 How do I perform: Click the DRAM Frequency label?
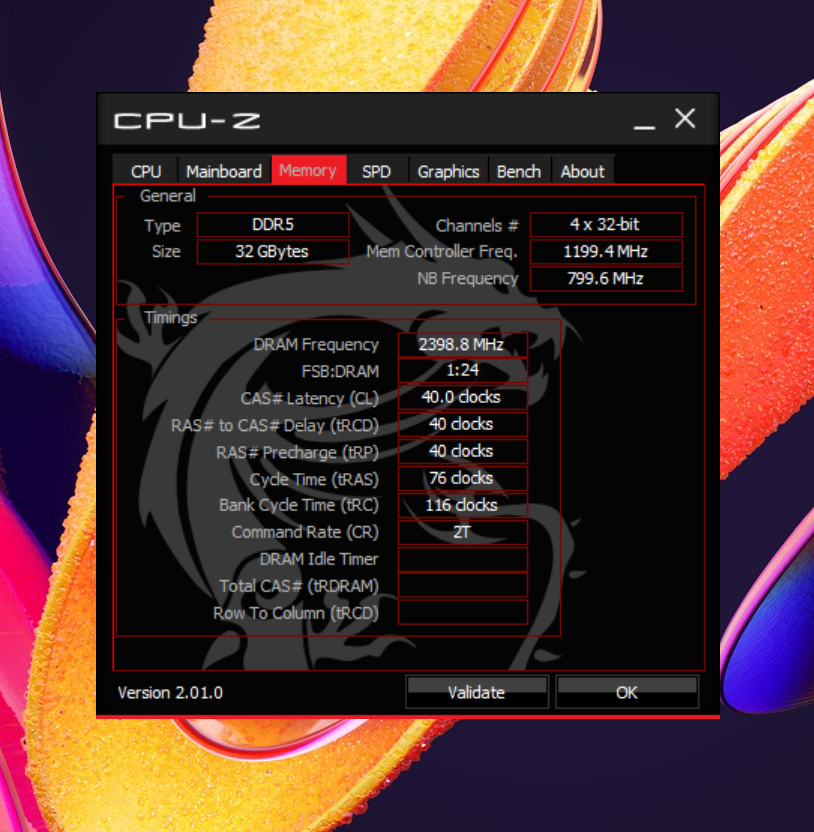[x=316, y=345]
